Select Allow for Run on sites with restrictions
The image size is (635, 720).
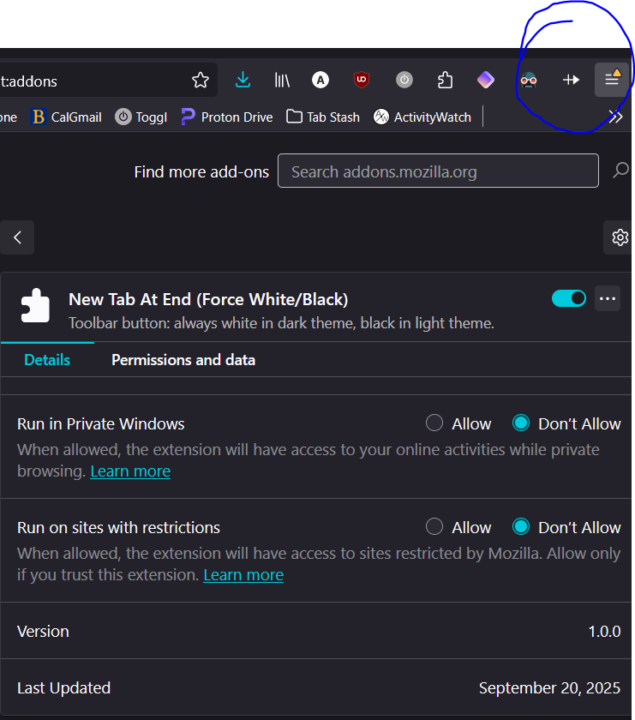(x=434, y=527)
